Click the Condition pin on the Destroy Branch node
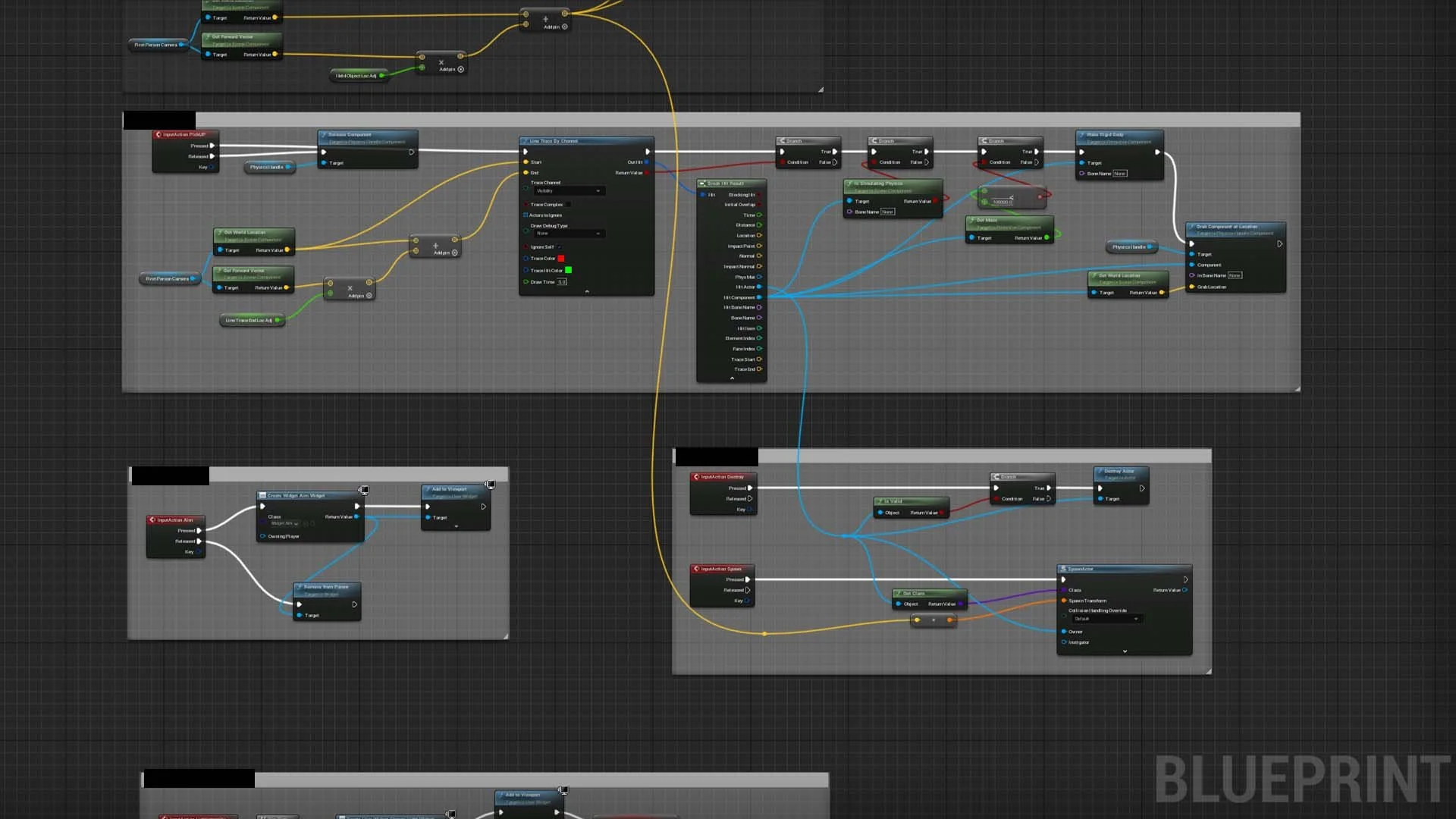Screen dimensions: 1456x819 [x=996, y=499]
